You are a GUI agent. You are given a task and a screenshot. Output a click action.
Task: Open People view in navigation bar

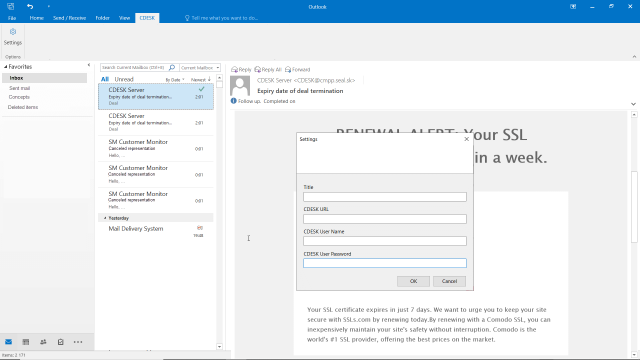[43, 342]
